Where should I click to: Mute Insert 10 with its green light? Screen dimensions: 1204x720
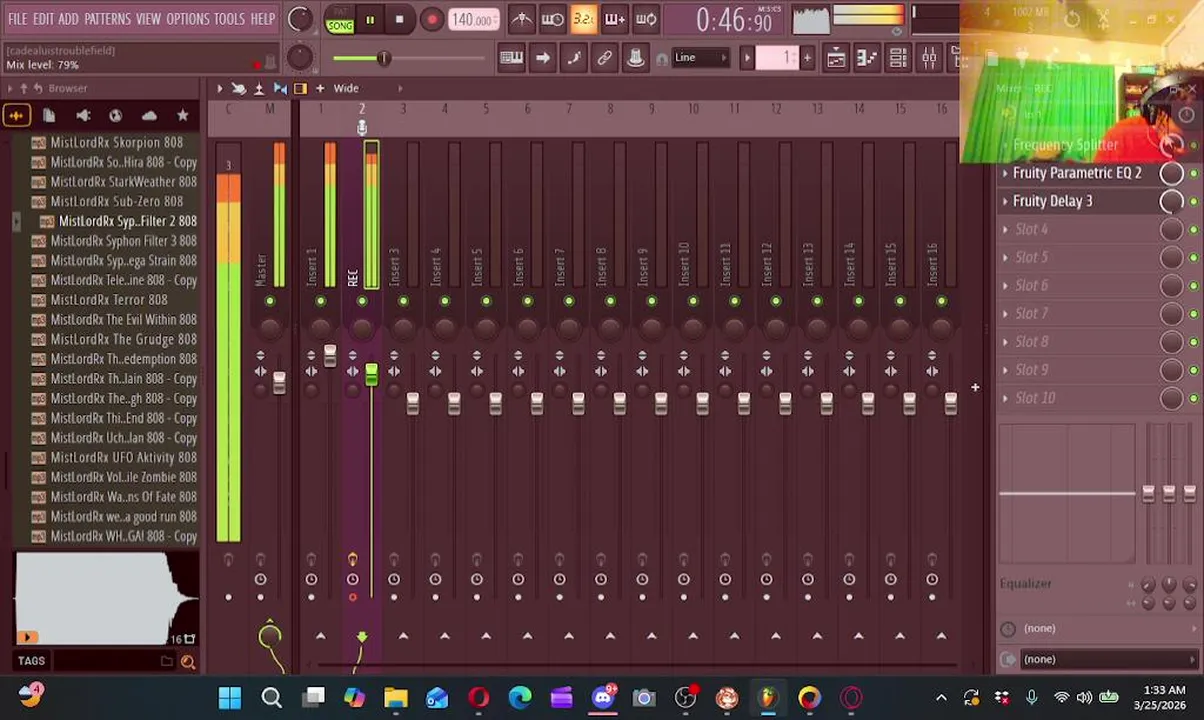(693, 301)
